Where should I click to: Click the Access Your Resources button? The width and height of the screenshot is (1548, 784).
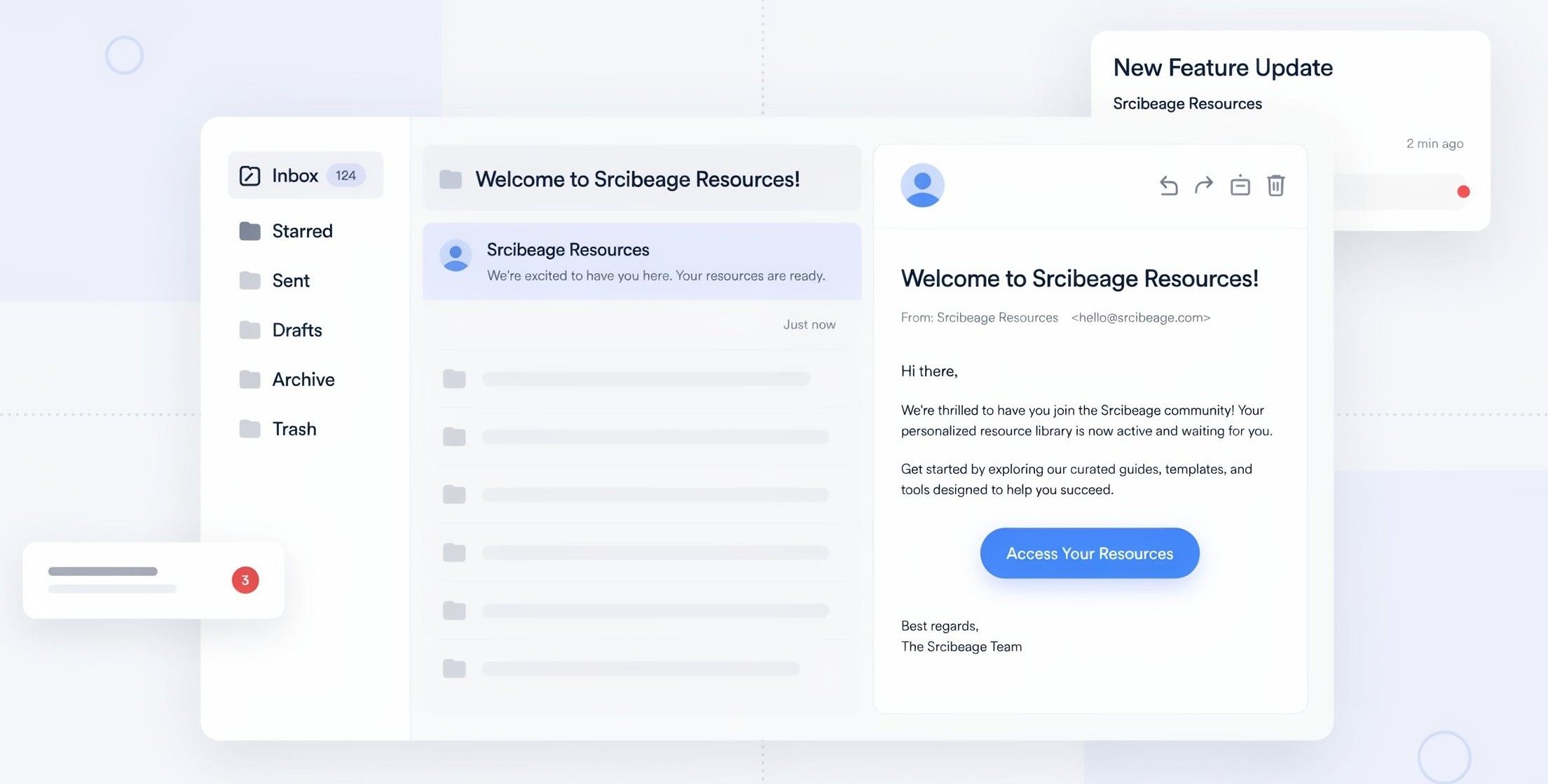[1090, 553]
